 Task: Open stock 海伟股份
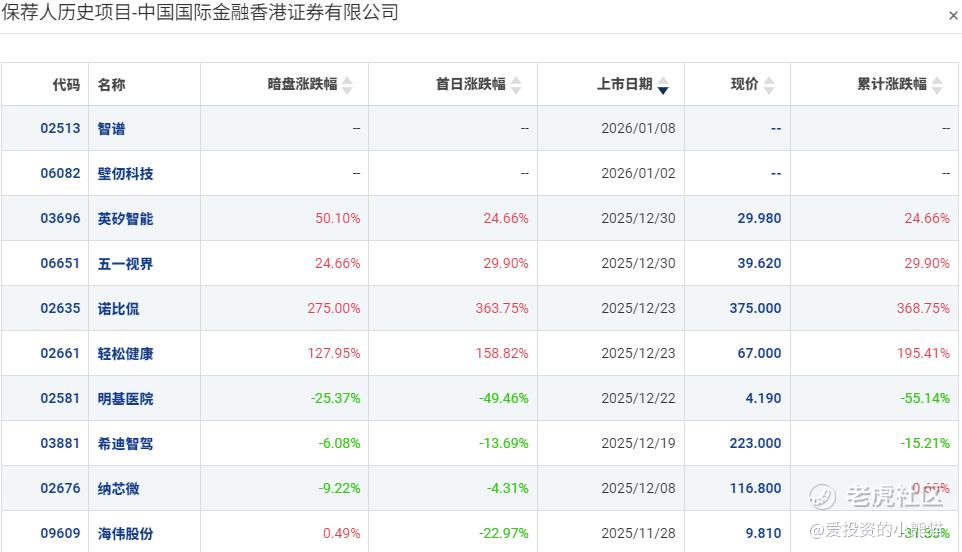coord(125,534)
